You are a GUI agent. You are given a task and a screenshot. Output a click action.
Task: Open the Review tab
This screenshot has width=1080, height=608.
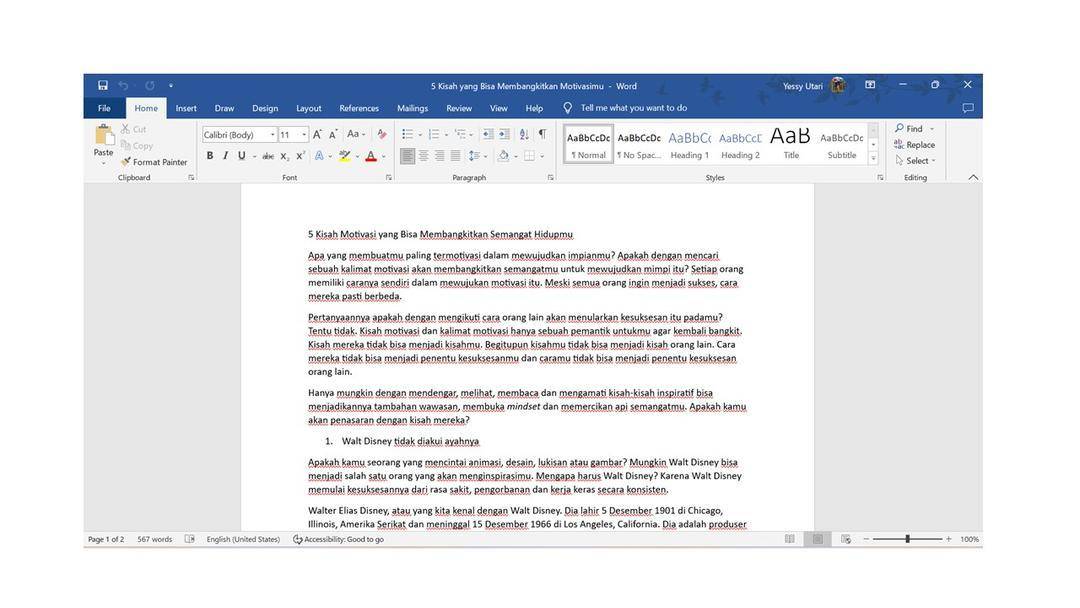(459, 108)
